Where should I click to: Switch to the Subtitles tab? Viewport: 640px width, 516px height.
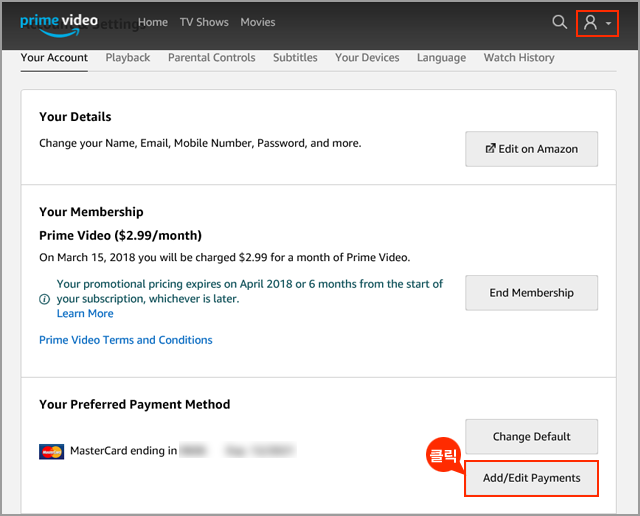click(x=295, y=58)
